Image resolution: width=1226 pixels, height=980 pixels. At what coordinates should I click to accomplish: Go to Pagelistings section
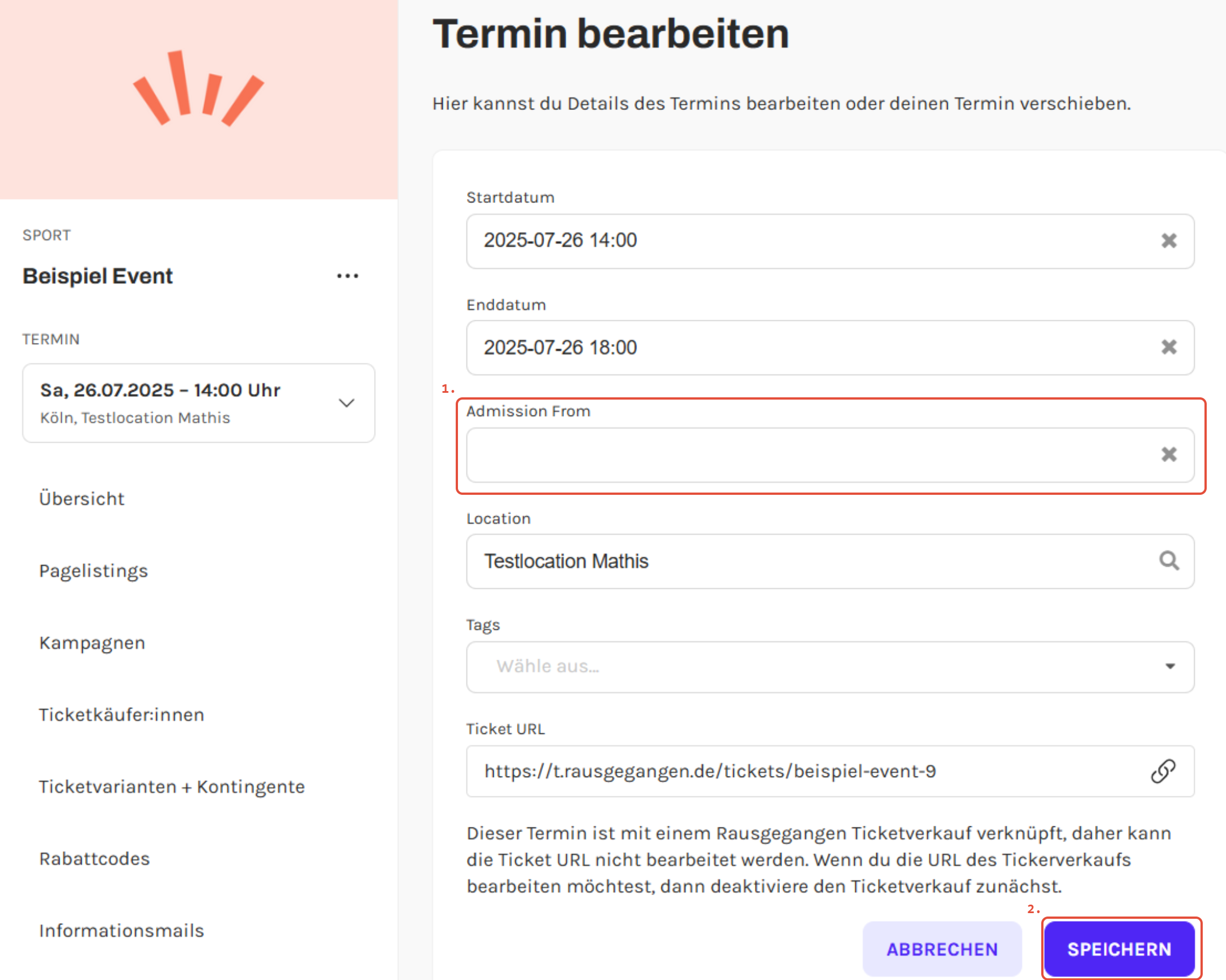94,571
